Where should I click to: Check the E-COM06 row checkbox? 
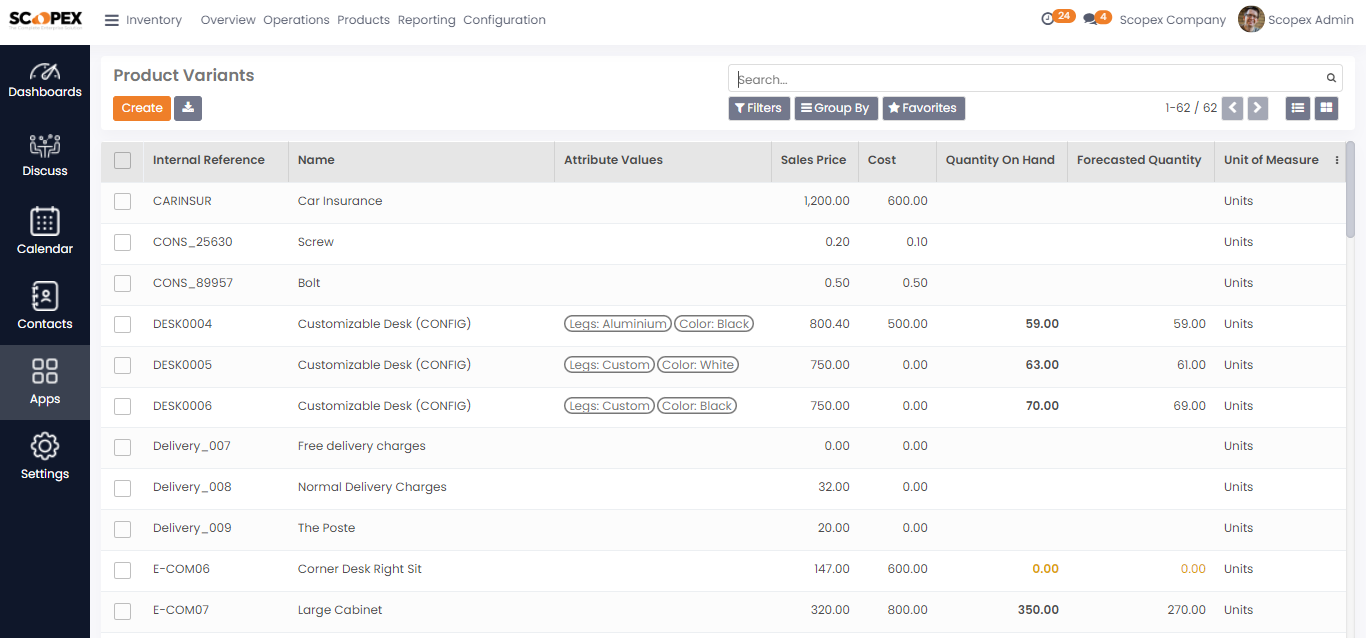pos(122,570)
